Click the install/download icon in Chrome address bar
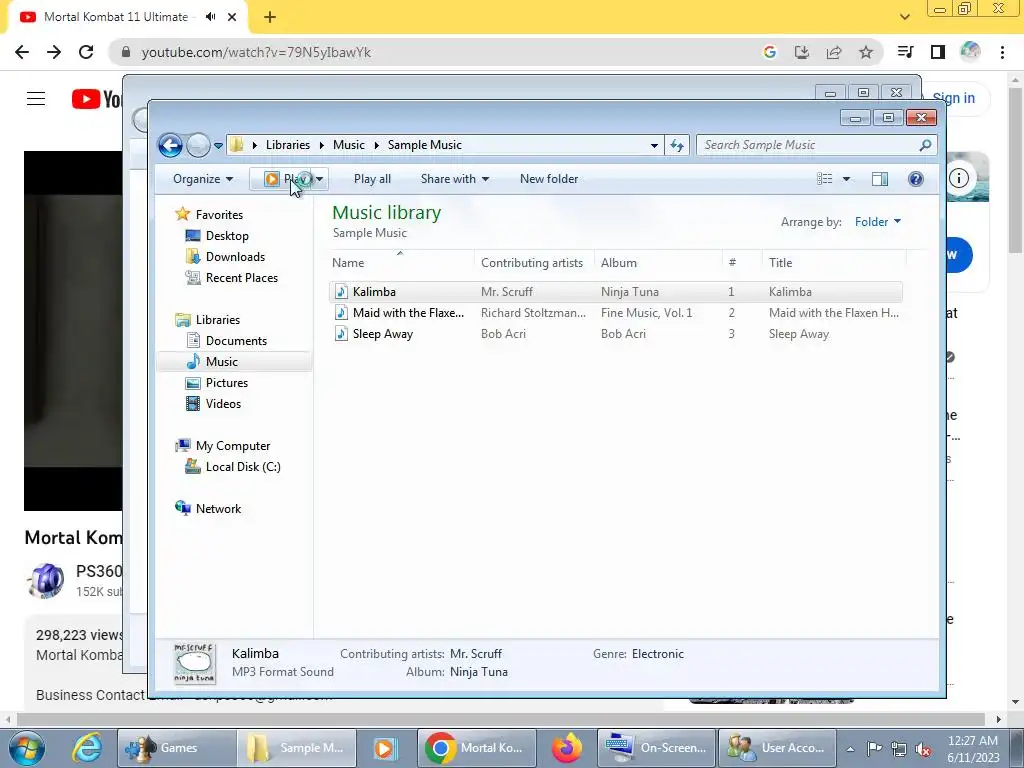1024x768 pixels. pos(802,52)
